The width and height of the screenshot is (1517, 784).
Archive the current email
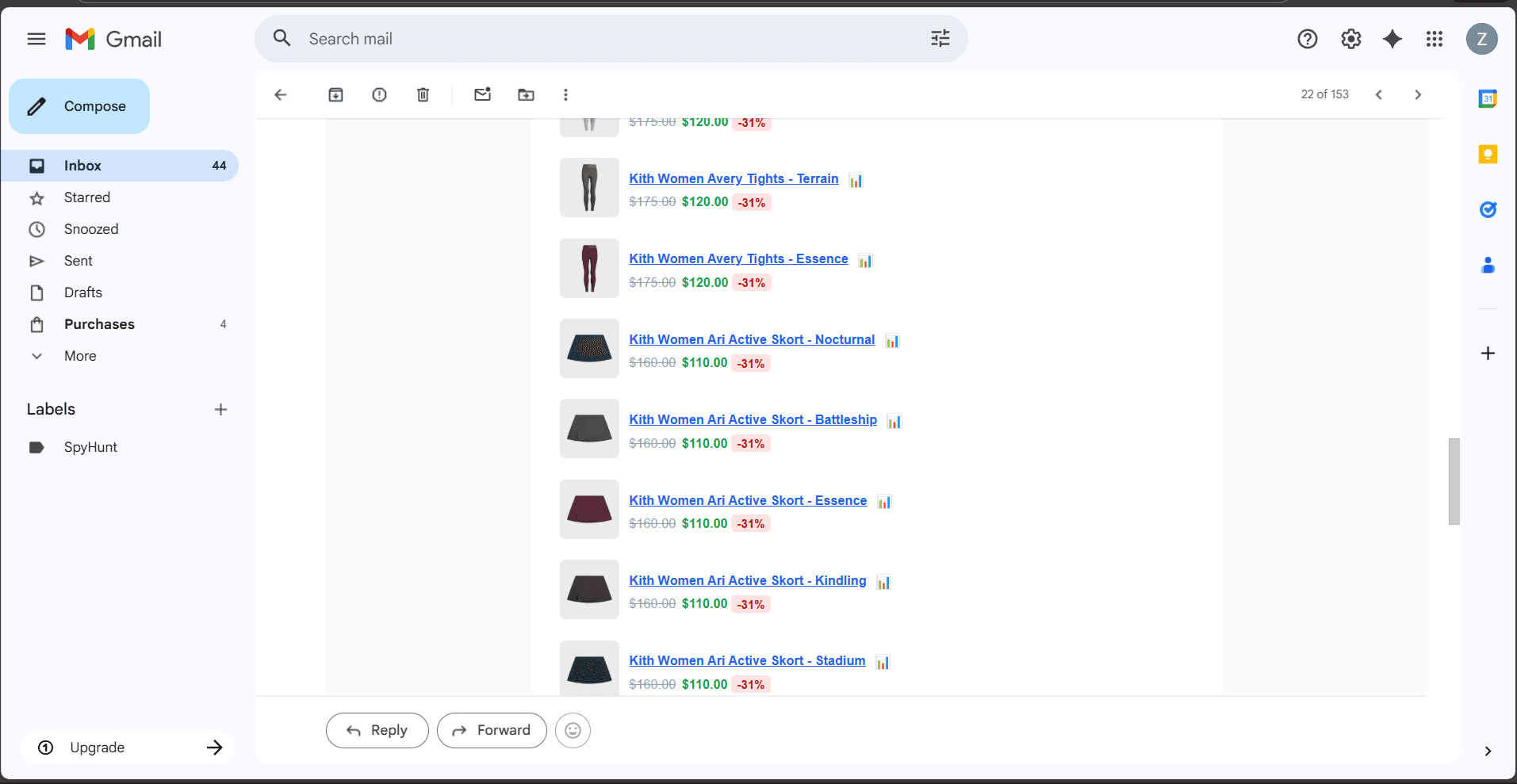pyautogui.click(x=335, y=94)
